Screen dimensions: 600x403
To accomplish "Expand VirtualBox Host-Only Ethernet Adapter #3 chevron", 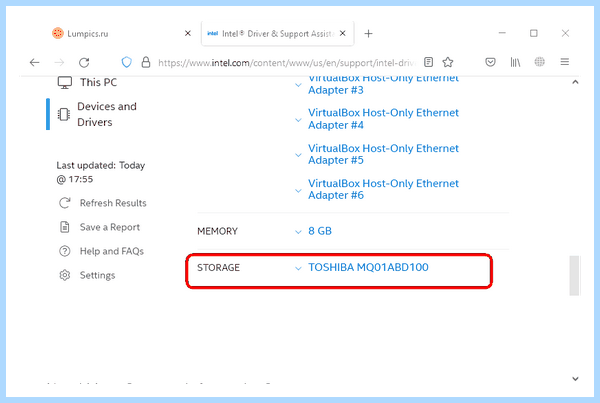I will pyautogui.click(x=298, y=85).
